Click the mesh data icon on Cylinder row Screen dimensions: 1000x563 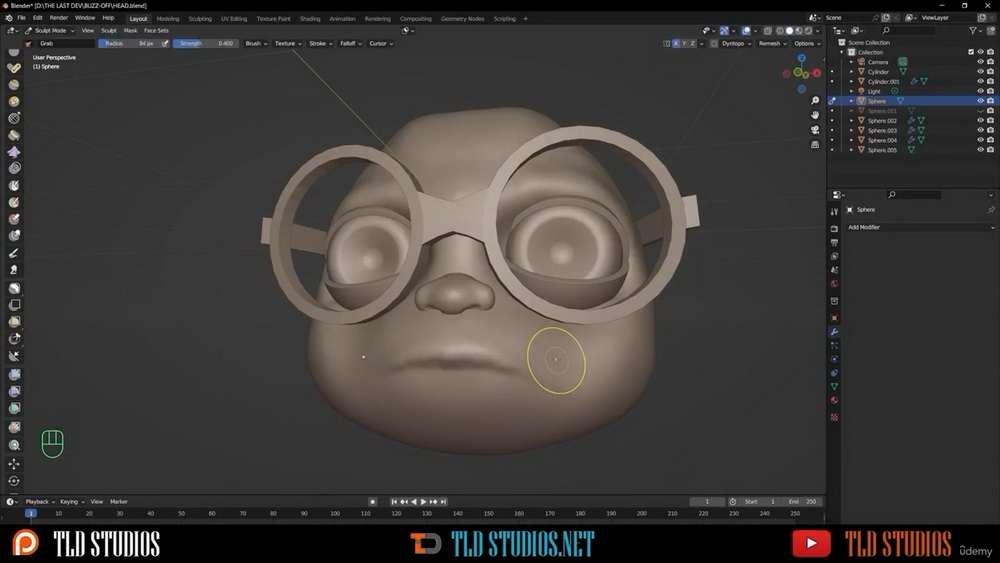pos(902,72)
